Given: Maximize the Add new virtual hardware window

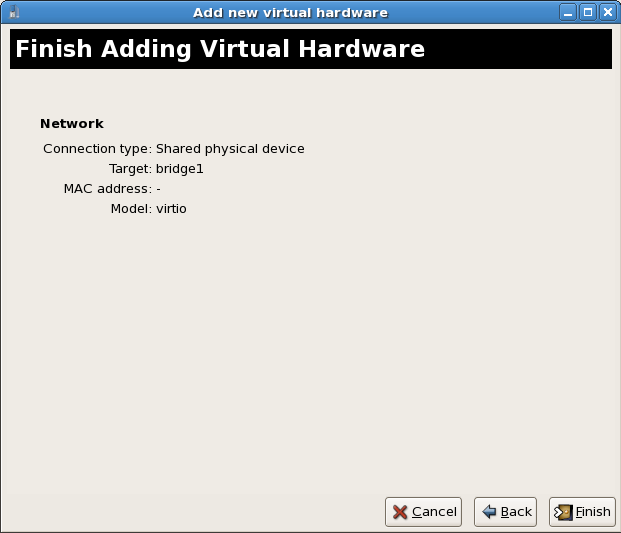Looking at the screenshot, I should 588,12.
